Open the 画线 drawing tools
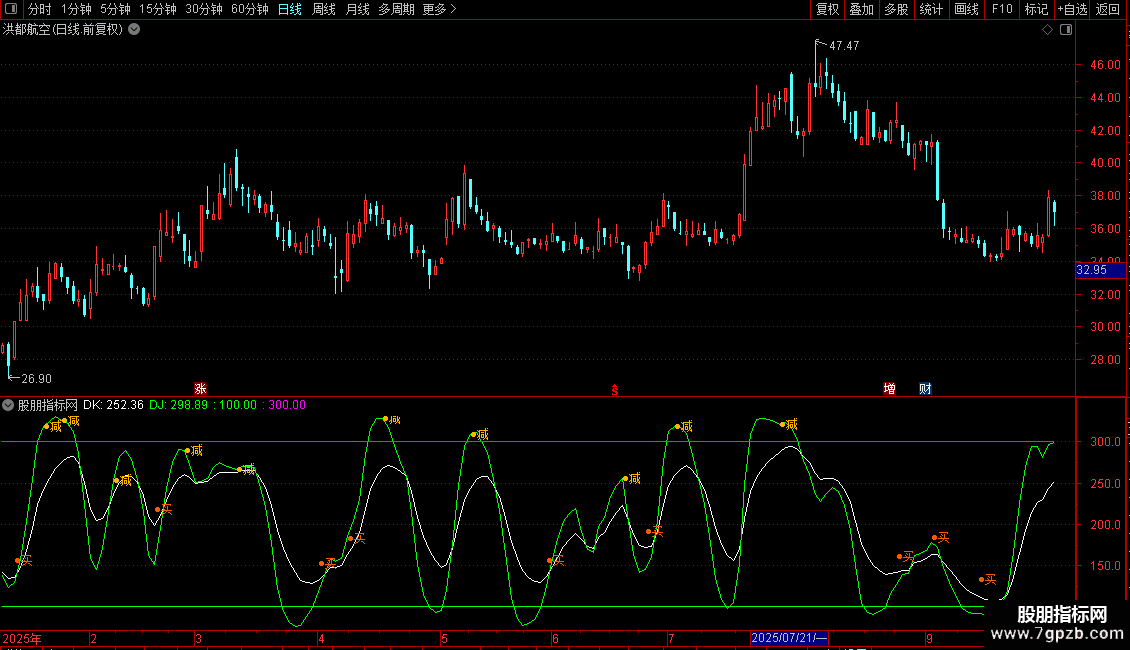This screenshot has width=1130, height=650. (x=966, y=10)
